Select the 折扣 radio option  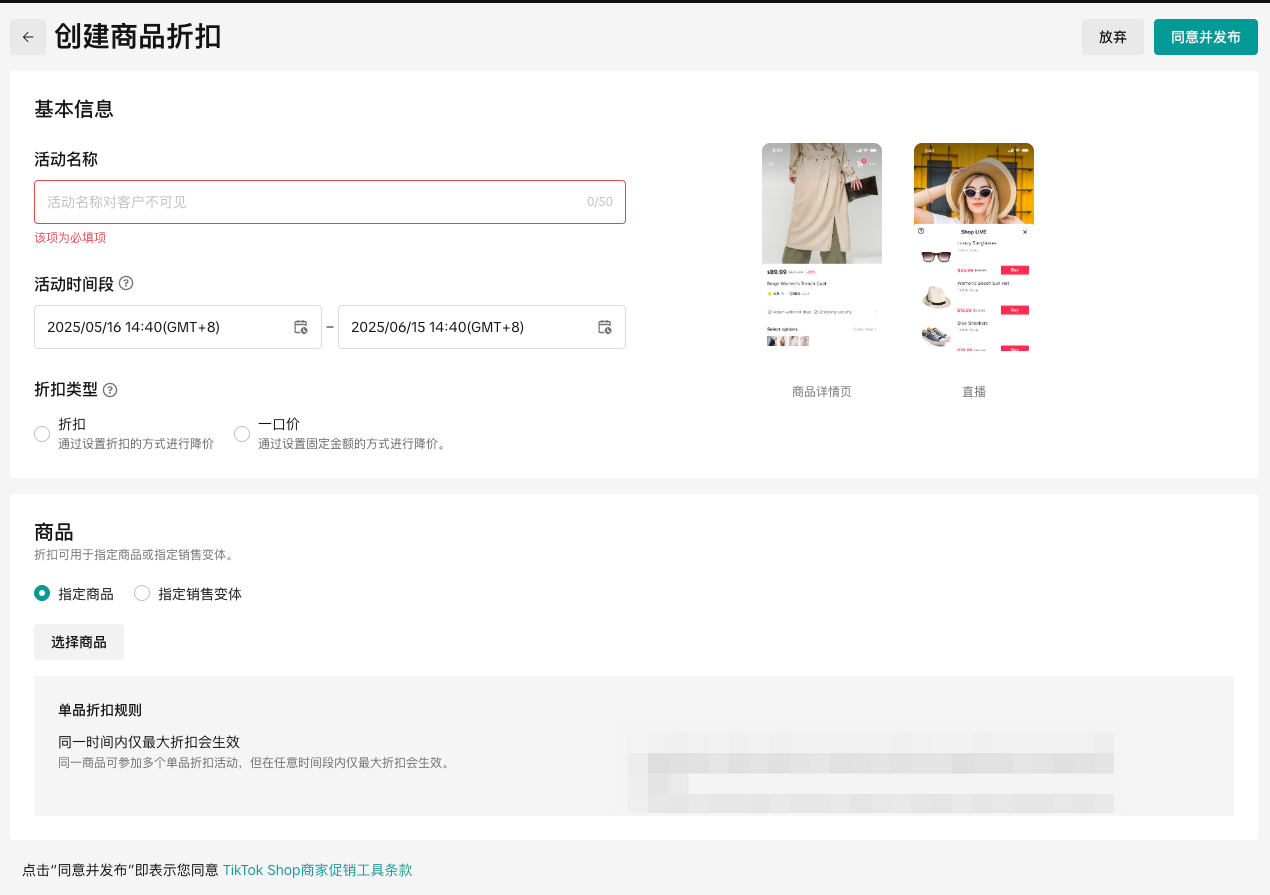pyautogui.click(x=42, y=434)
